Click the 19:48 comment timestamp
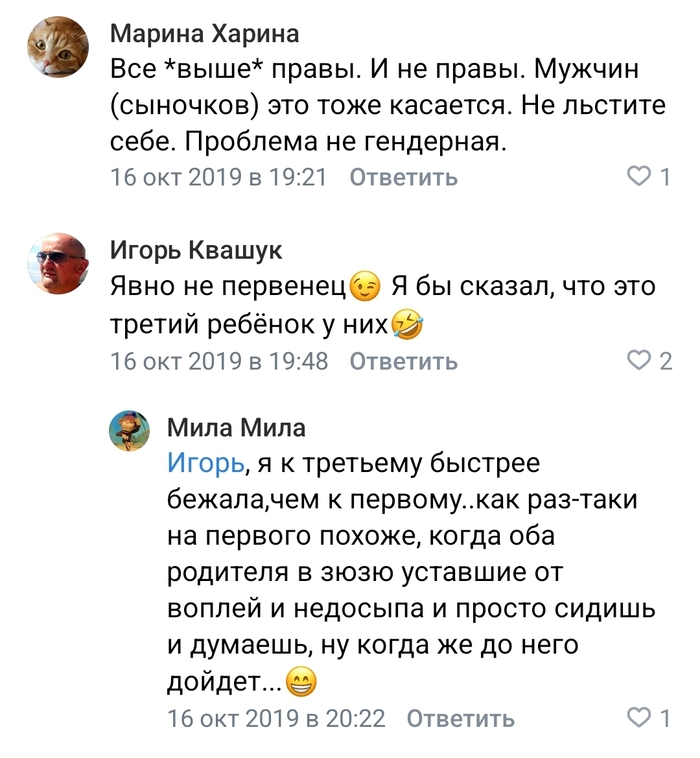700x758 pixels. pyautogui.click(x=219, y=361)
